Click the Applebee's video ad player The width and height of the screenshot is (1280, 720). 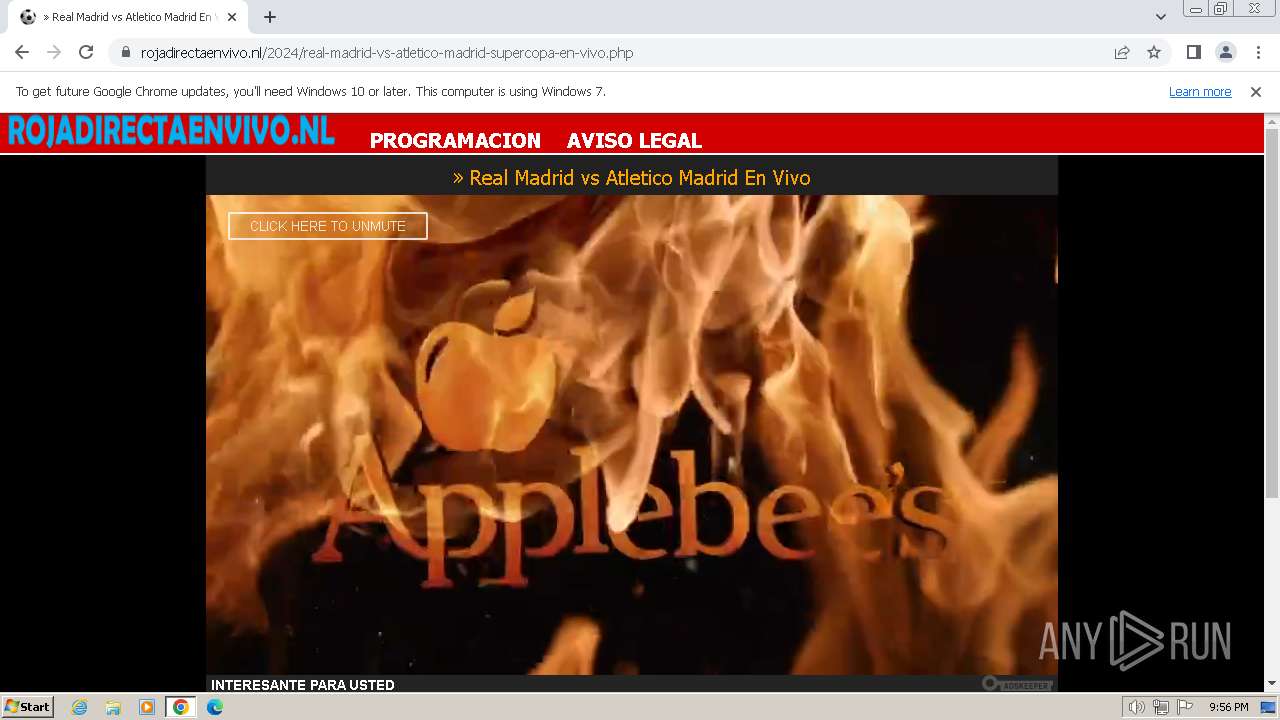[x=632, y=435]
